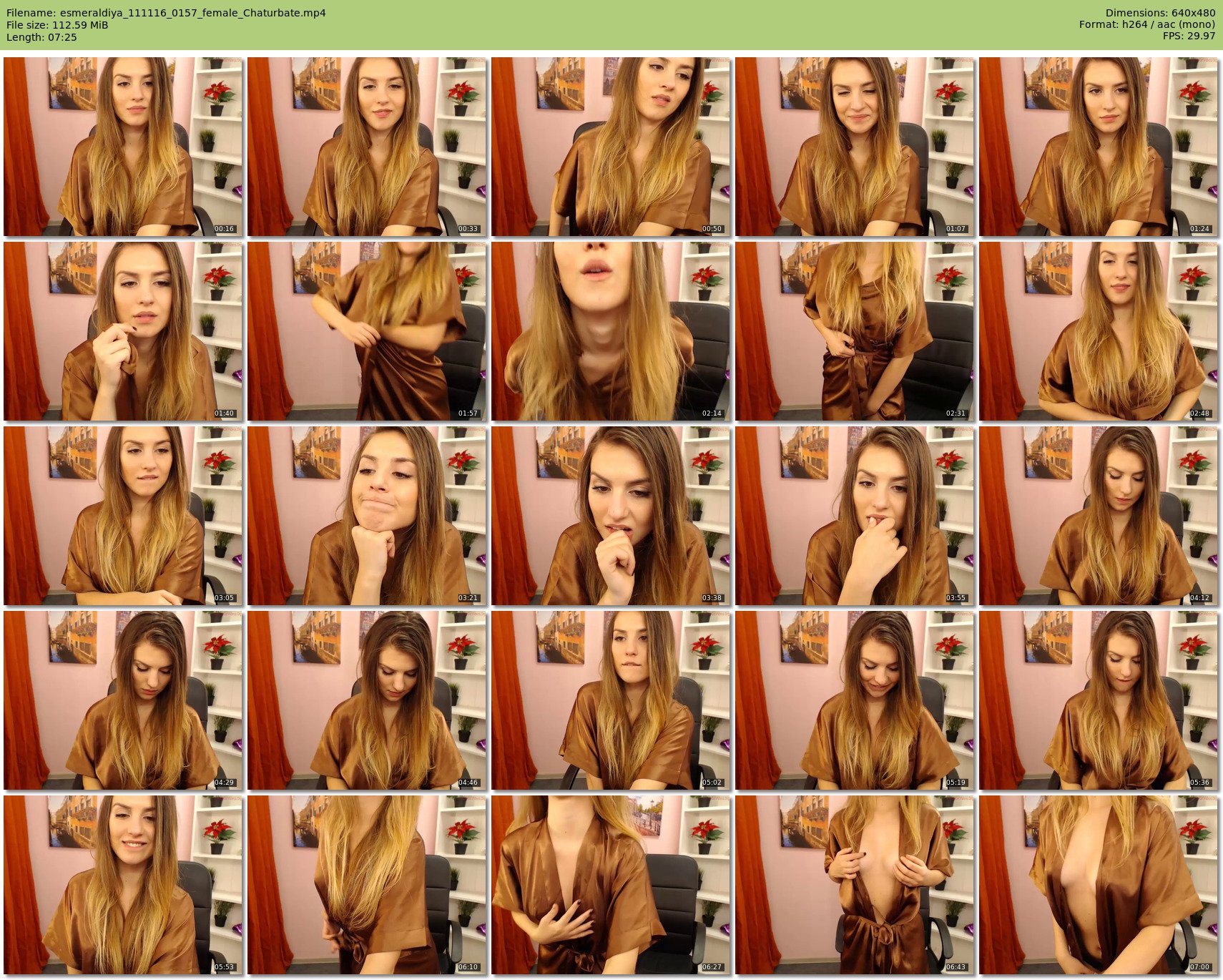Open the frame with timestamp 02:48
This screenshot has width=1223, height=980.
(x=1099, y=331)
